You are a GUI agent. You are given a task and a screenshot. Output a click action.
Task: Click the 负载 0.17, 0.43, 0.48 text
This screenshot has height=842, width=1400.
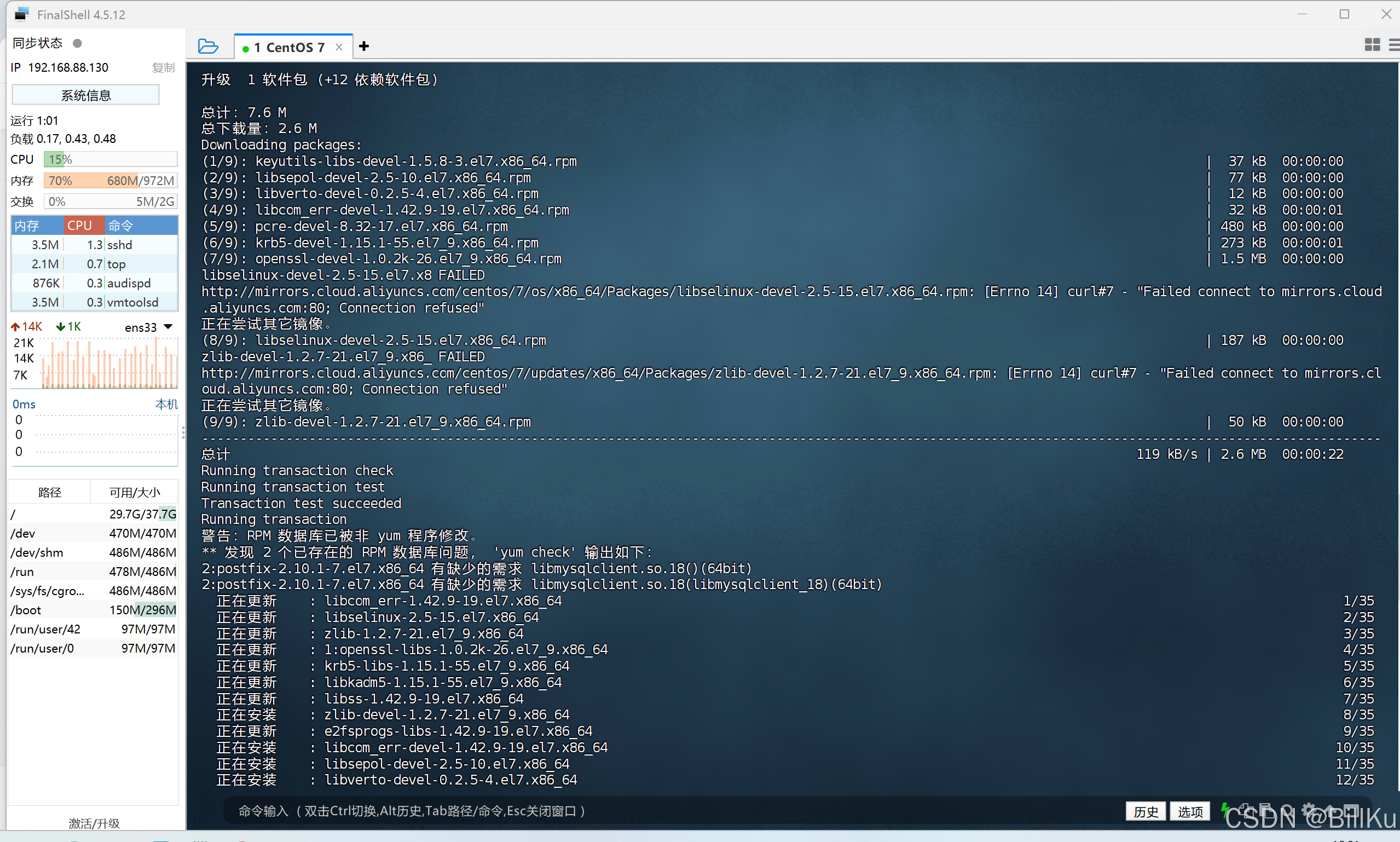(x=63, y=139)
